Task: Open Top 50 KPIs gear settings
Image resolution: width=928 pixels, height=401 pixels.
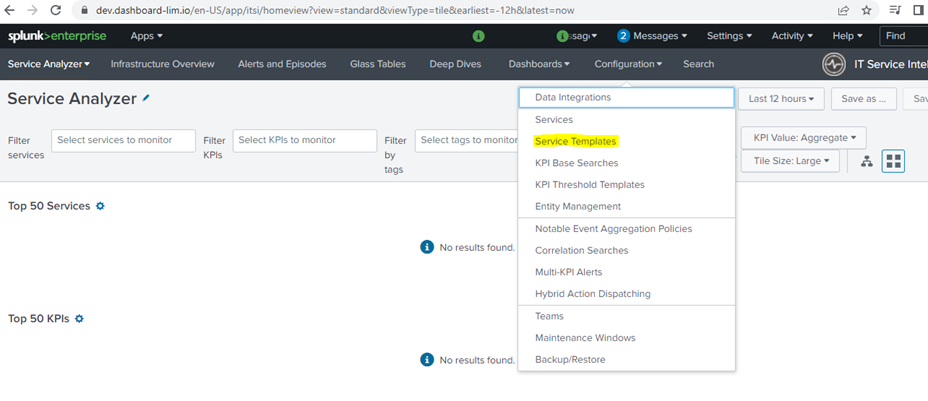Action: (79, 319)
